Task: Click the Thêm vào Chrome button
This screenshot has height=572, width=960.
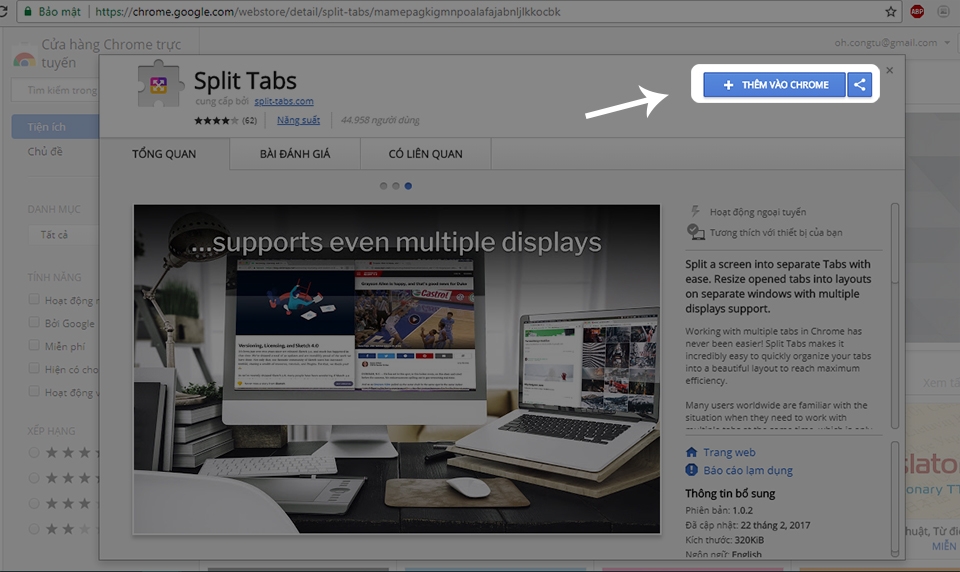Action: click(774, 85)
